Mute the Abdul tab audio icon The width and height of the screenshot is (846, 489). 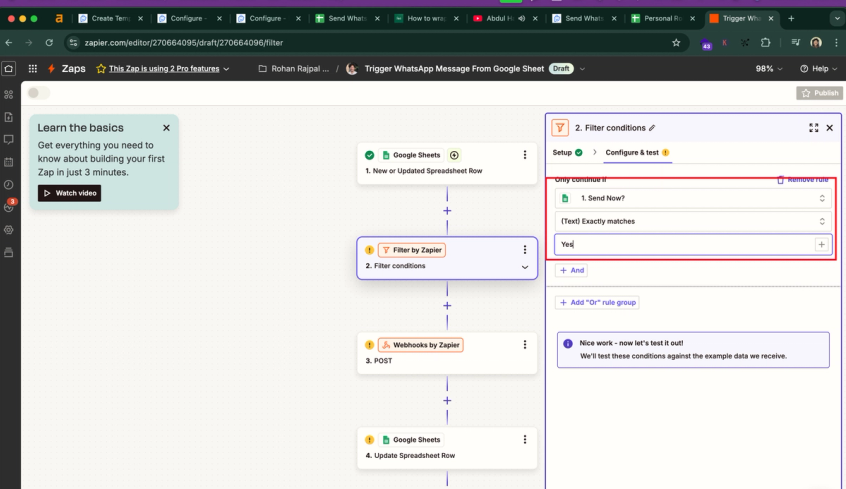tap(522, 18)
